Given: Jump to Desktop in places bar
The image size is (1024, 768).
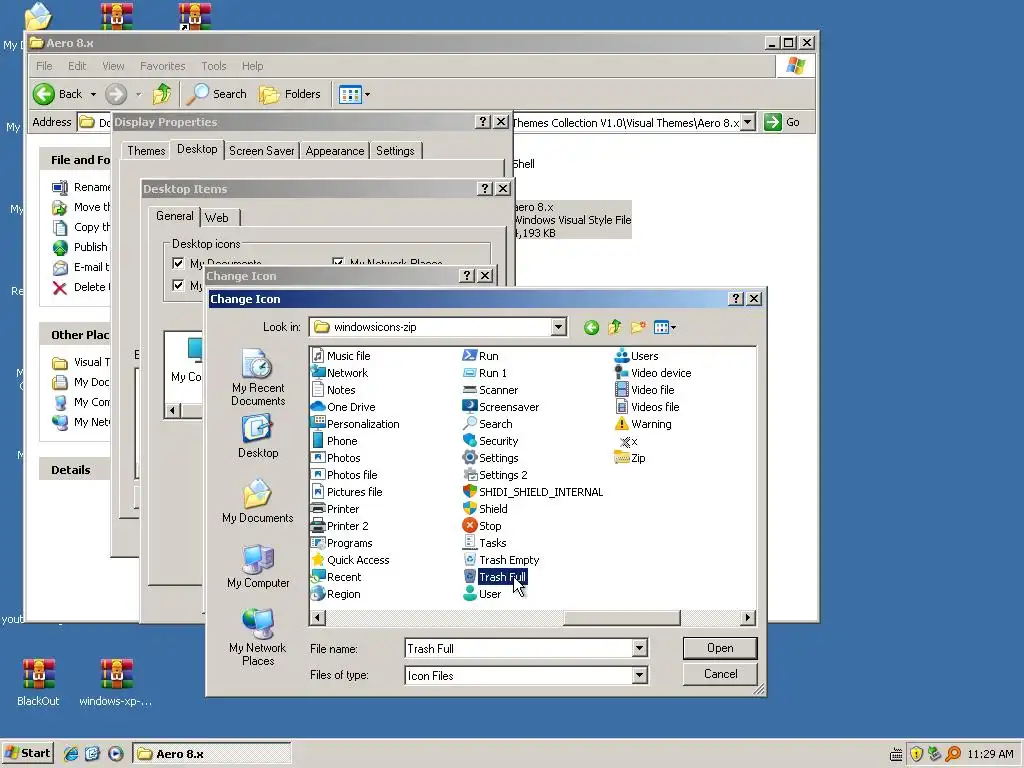Looking at the screenshot, I should coord(258,438).
